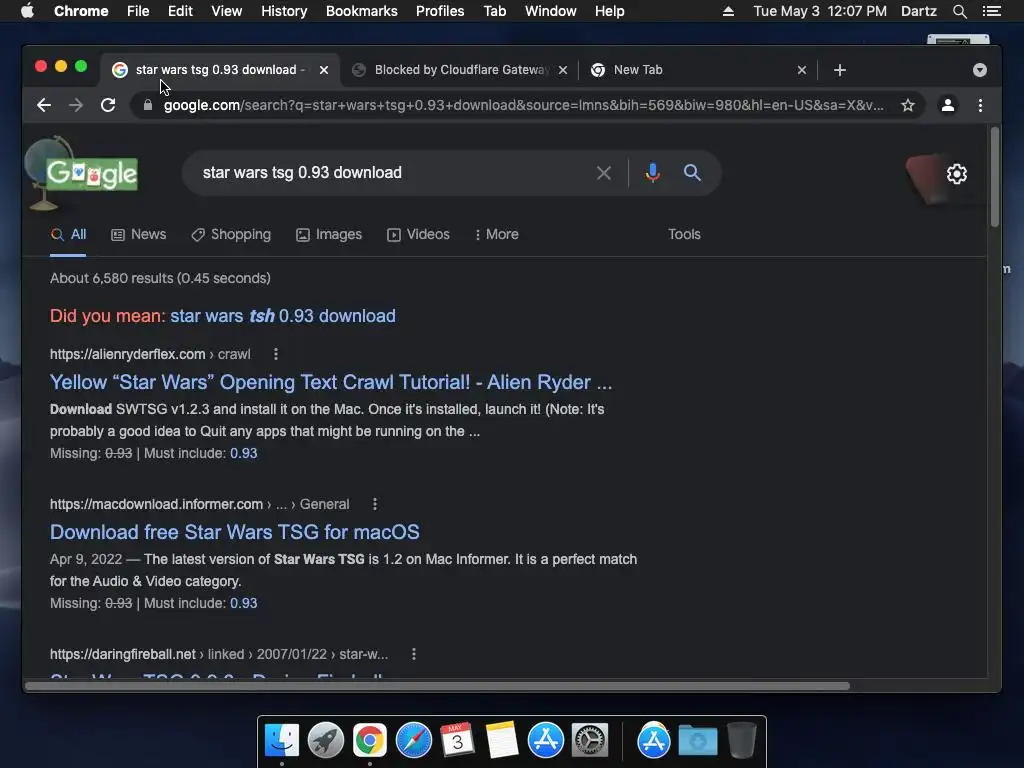The image size is (1024, 768).
Task: Bookmark this page with the star icon
Action: 908,105
